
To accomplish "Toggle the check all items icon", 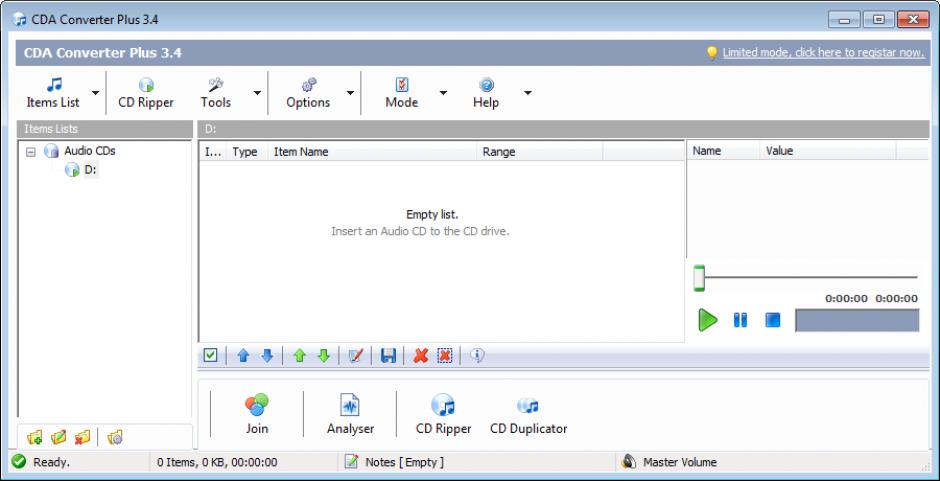I will tap(210, 356).
